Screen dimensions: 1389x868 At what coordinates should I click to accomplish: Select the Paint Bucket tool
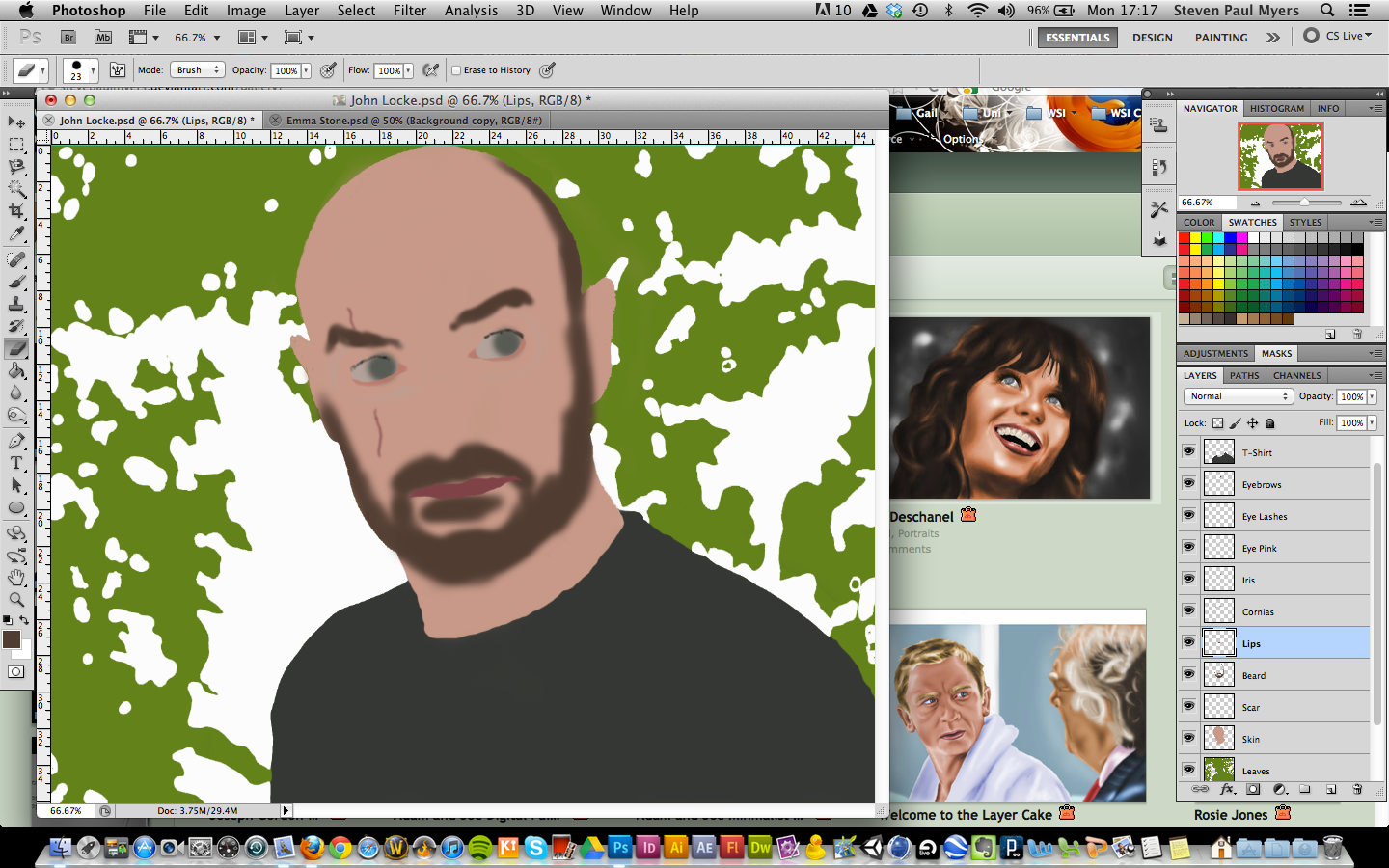click(16, 371)
